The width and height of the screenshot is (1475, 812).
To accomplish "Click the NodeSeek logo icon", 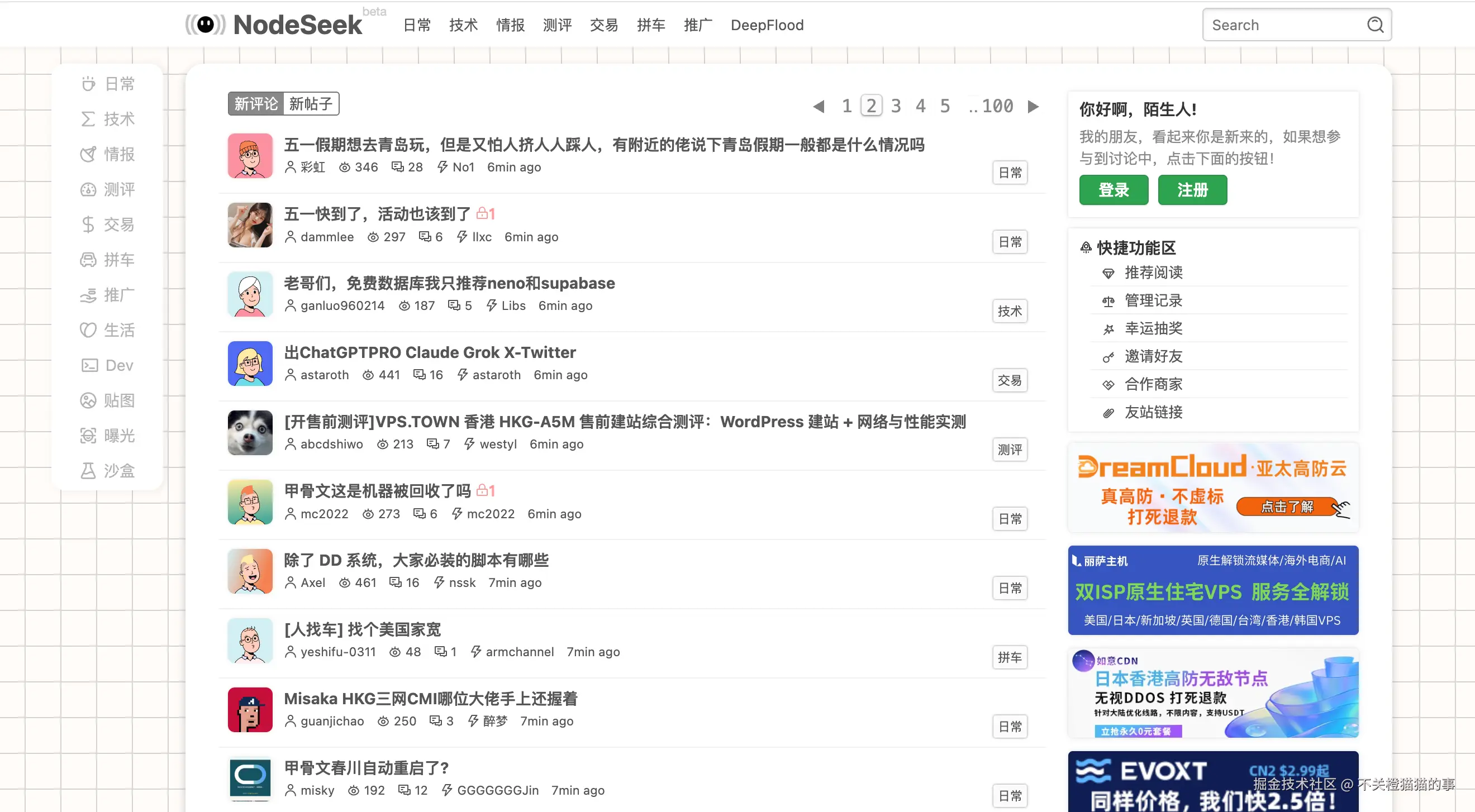I will [205, 25].
